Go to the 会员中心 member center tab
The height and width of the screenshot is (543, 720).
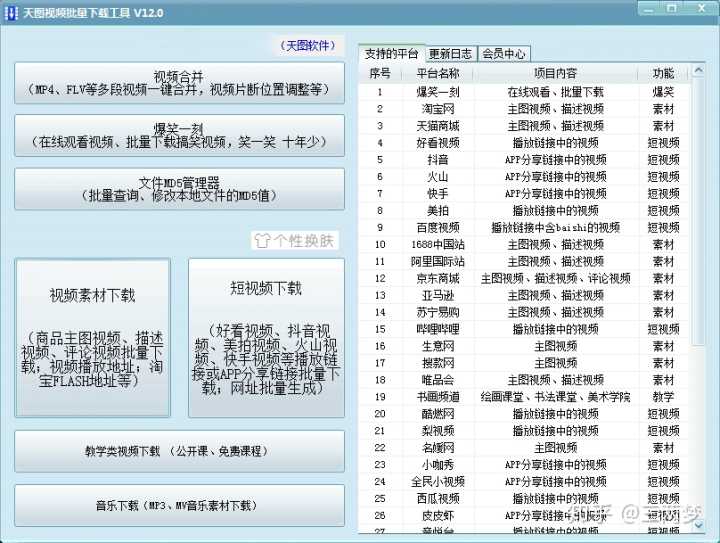504,54
